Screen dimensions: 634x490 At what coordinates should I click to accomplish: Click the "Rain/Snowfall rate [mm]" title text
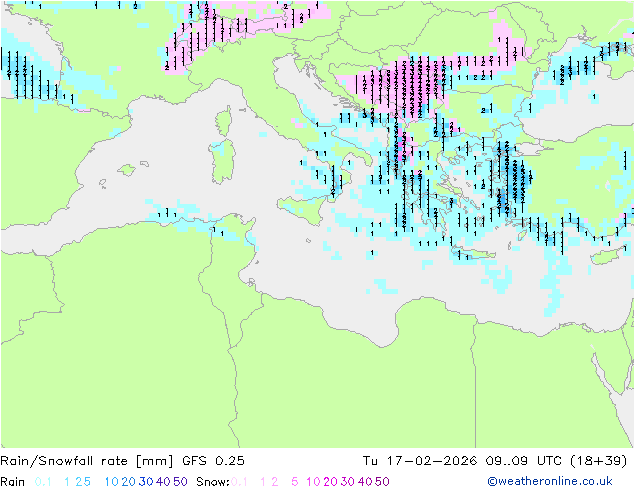pyautogui.click(x=87, y=461)
